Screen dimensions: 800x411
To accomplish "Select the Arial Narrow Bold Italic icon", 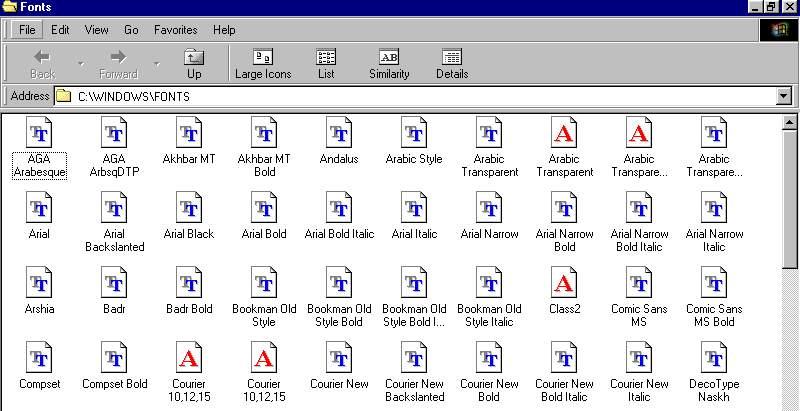I will click(x=639, y=208).
